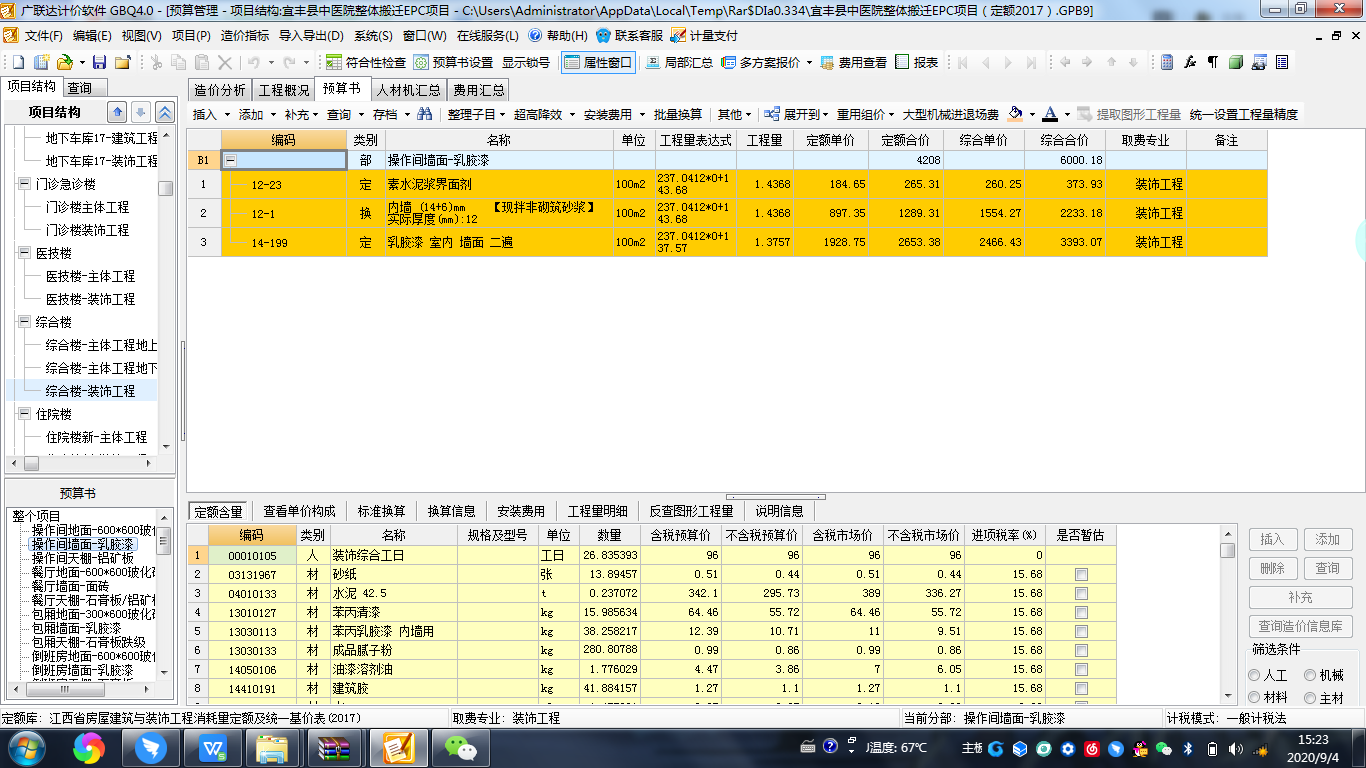Click the New file icon in toolbar
The image size is (1366, 768).
(x=16, y=62)
